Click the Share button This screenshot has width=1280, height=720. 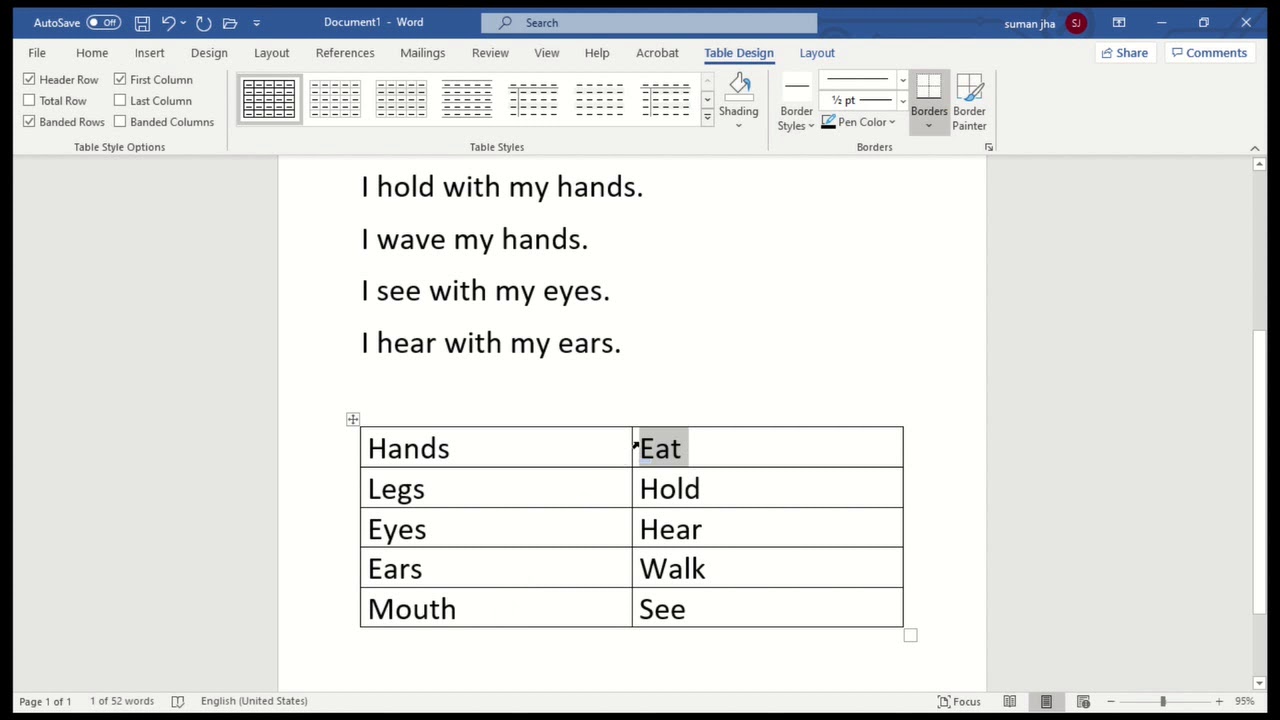click(1124, 53)
